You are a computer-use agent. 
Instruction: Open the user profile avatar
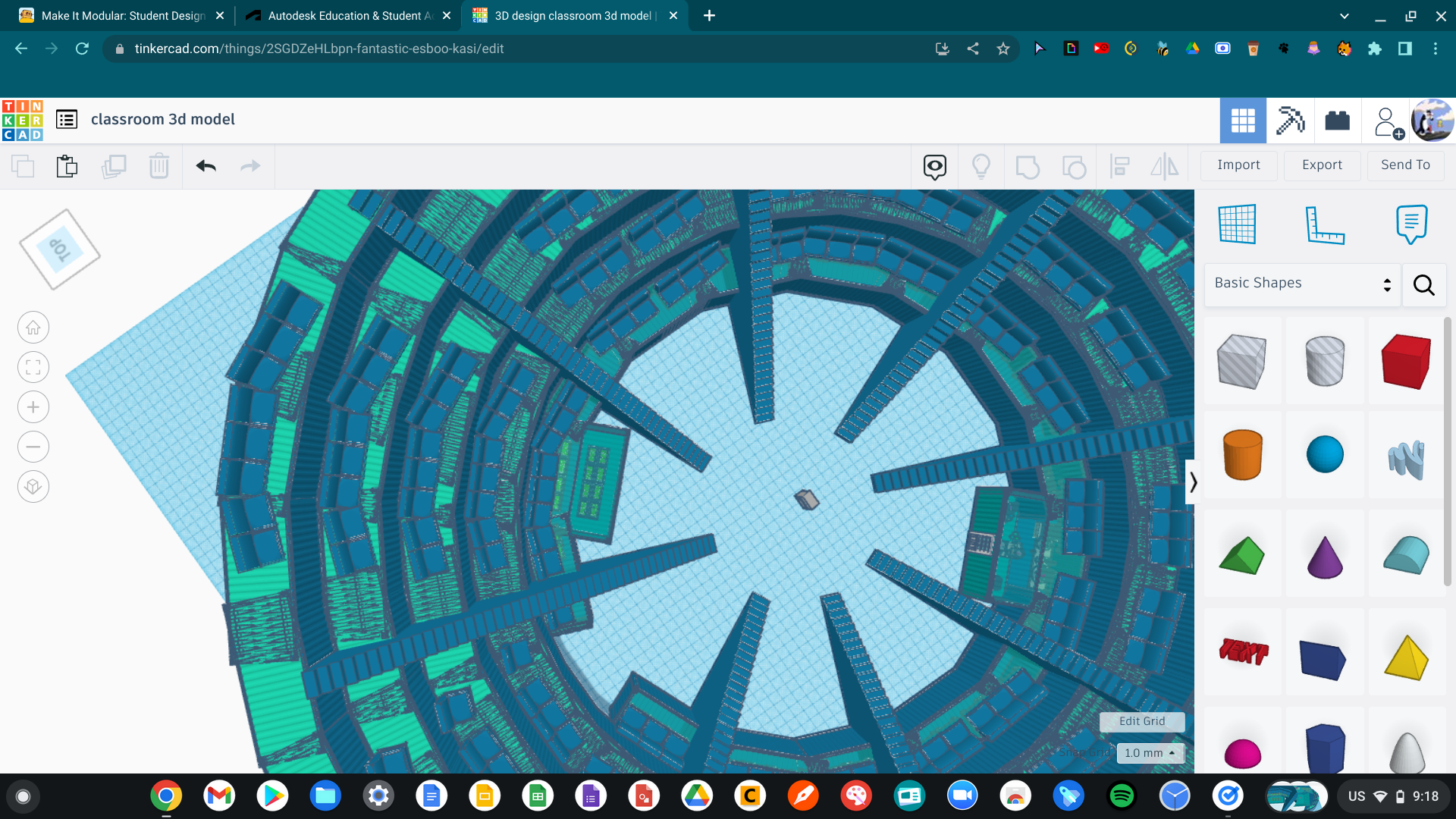pyautogui.click(x=1432, y=121)
